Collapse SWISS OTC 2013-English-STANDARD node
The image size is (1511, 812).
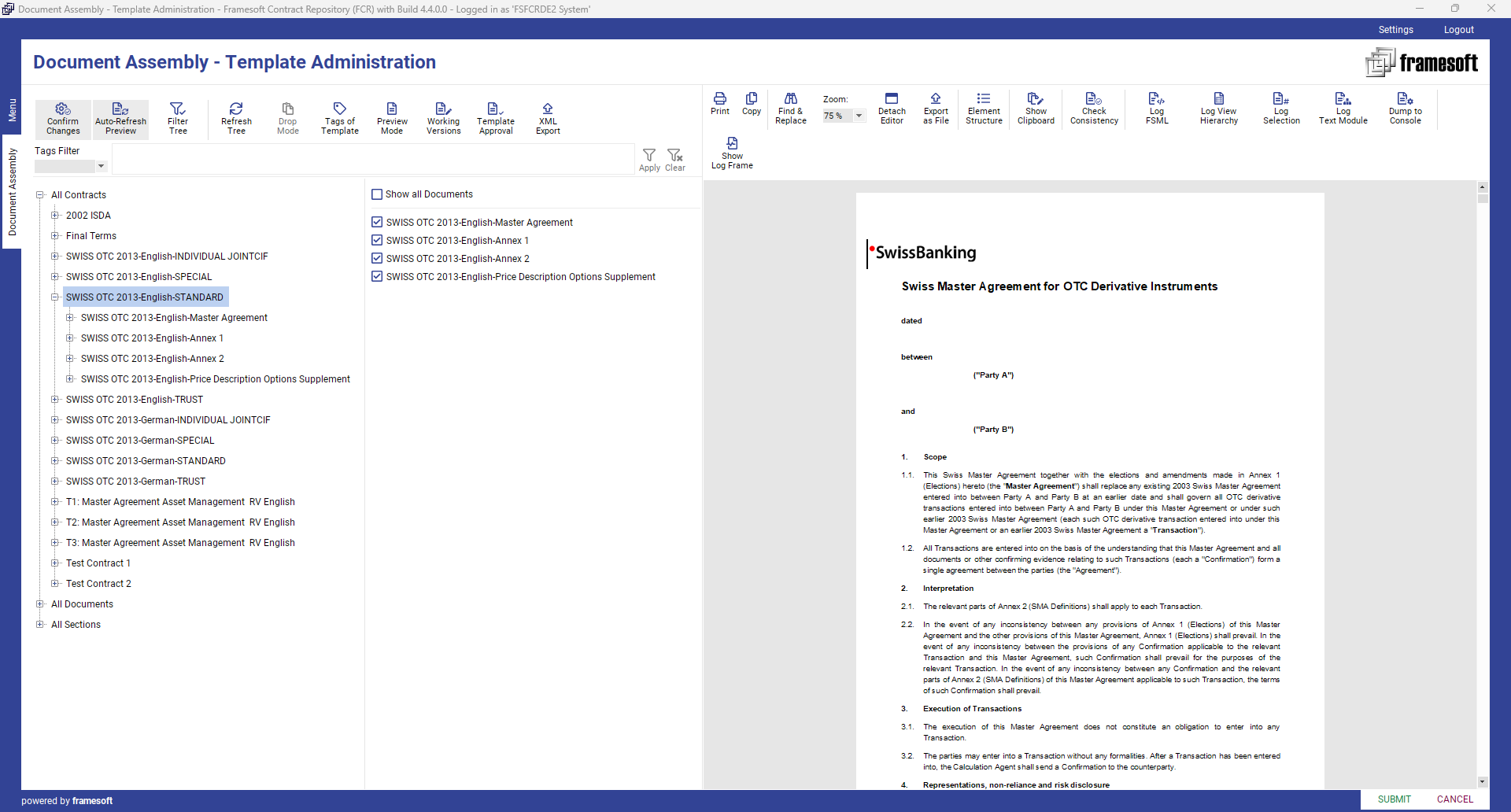point(55,297)
